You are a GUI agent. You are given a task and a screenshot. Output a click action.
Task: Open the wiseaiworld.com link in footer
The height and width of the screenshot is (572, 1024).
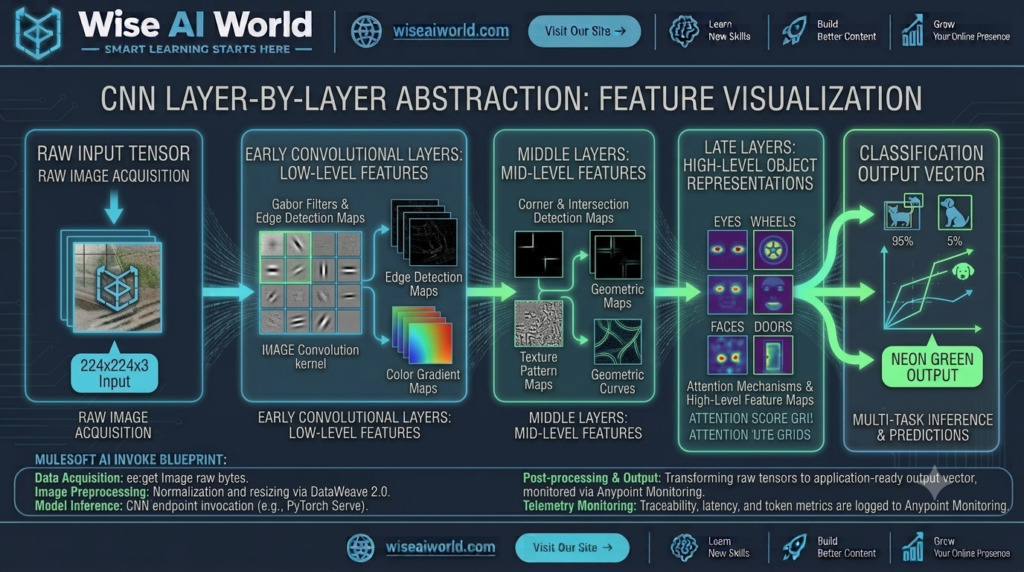[440, 547]
